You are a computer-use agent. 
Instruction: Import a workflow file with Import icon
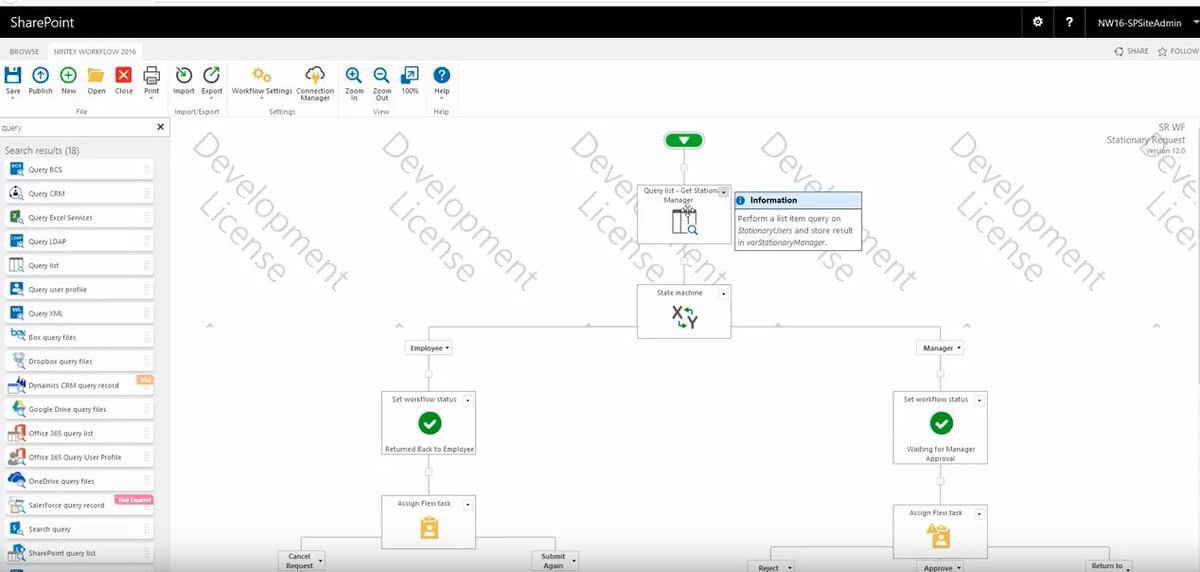(x=184, y=75)
